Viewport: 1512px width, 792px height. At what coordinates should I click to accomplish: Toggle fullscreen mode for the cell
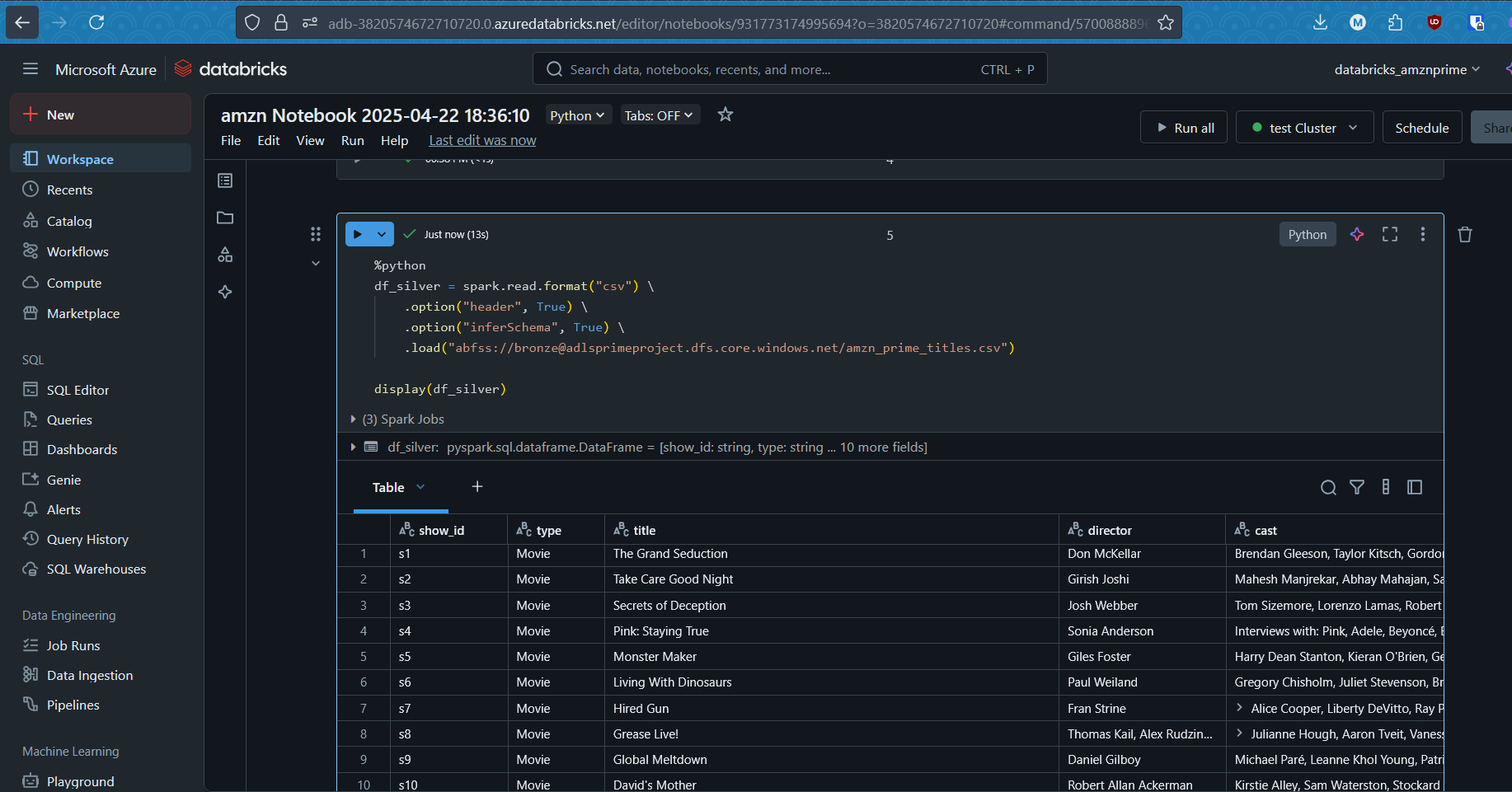(1389, 234)
